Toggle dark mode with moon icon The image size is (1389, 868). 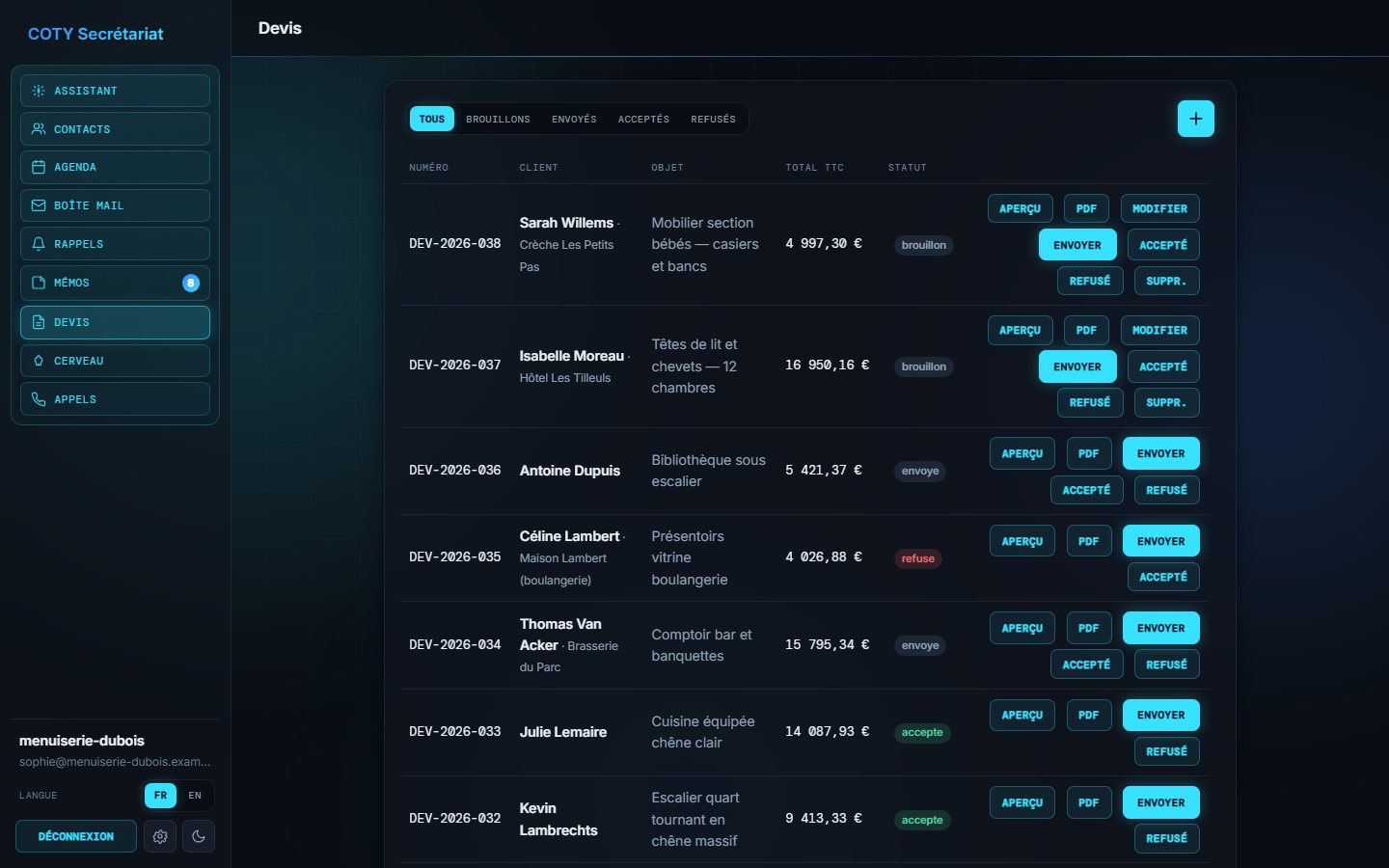(199, 836)
